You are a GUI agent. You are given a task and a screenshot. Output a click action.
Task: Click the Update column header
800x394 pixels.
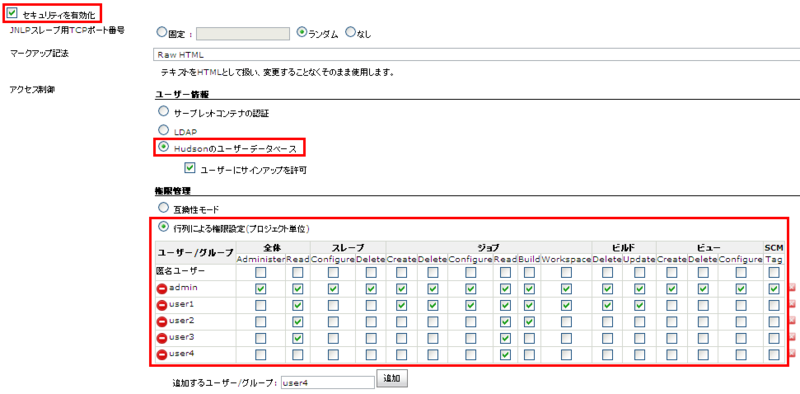[x=639, y=259]
